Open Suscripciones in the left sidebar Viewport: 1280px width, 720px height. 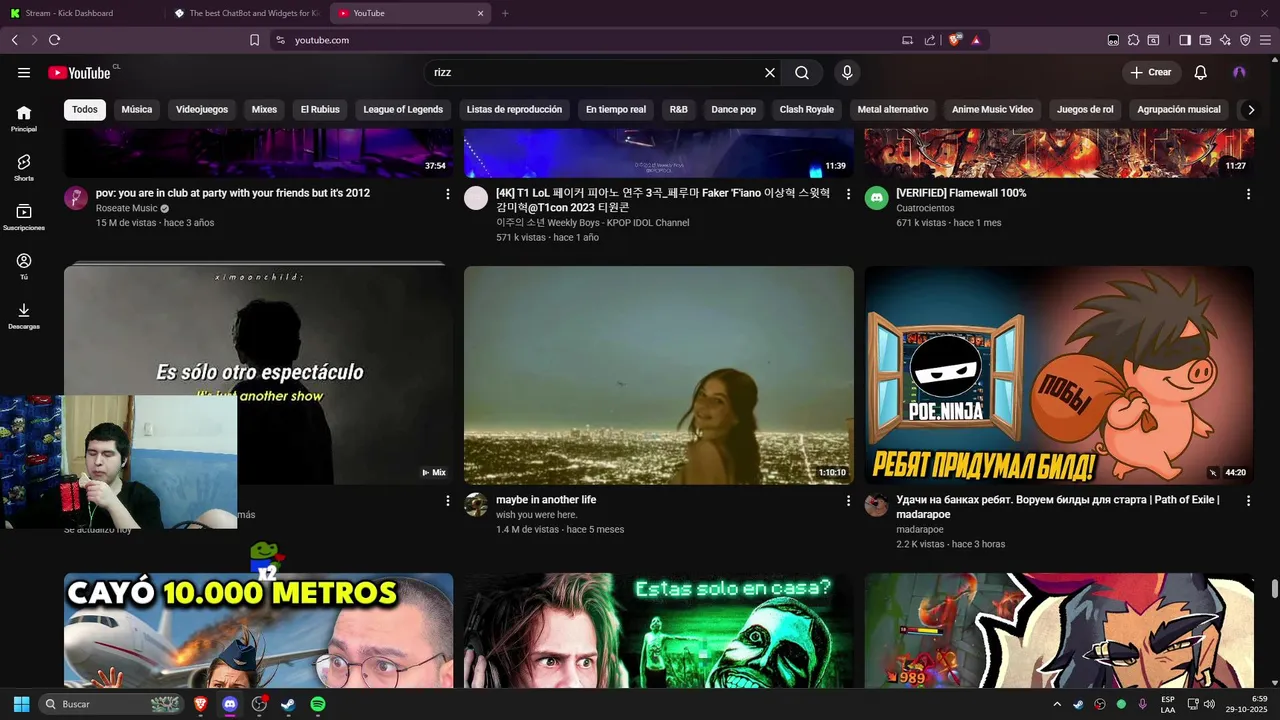tap(24, 218)
